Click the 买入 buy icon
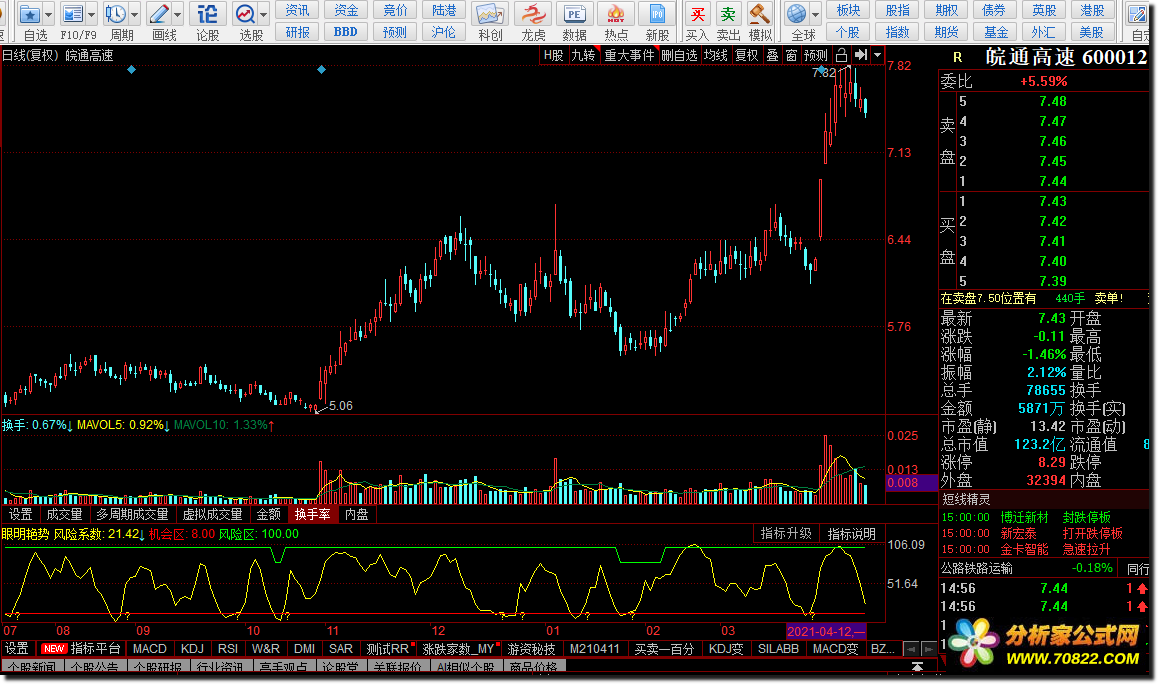The height and width of the screenshot is (684, 1159). 697,14
